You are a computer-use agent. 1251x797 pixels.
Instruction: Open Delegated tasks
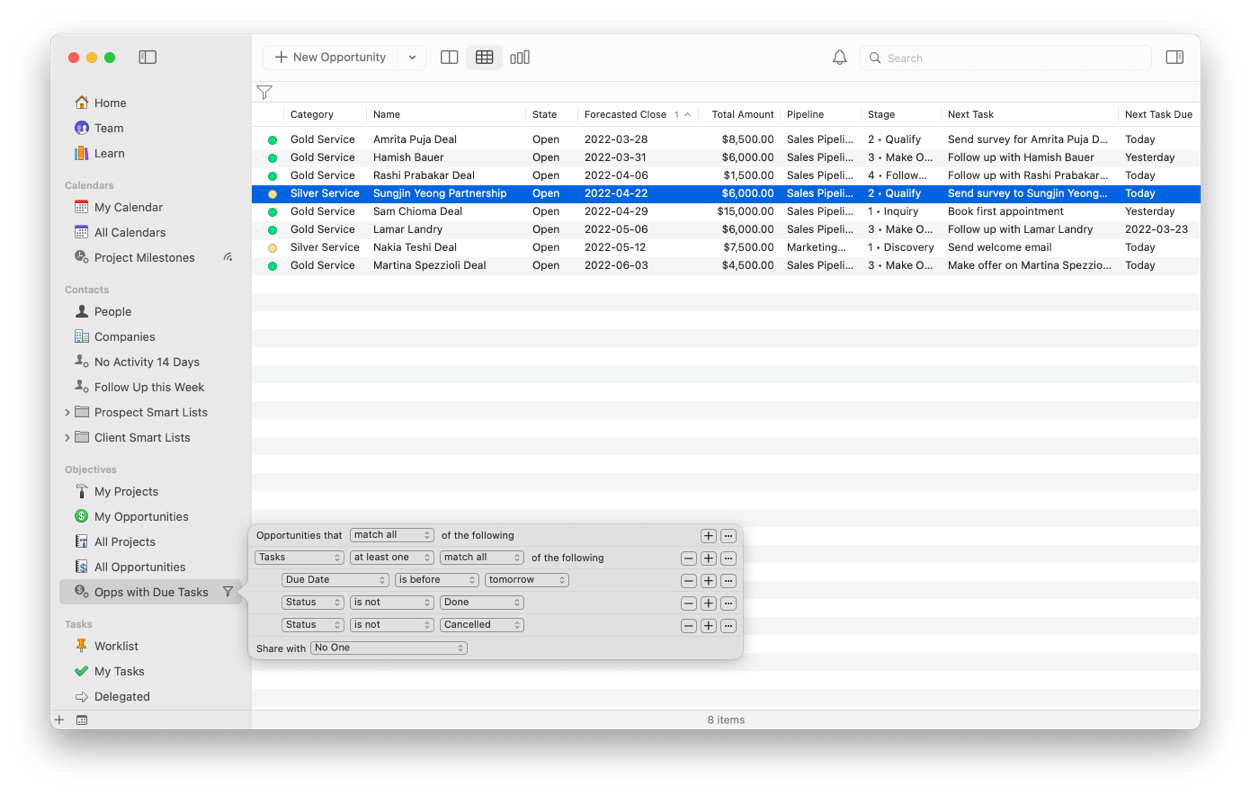click(x=122, y=696)
